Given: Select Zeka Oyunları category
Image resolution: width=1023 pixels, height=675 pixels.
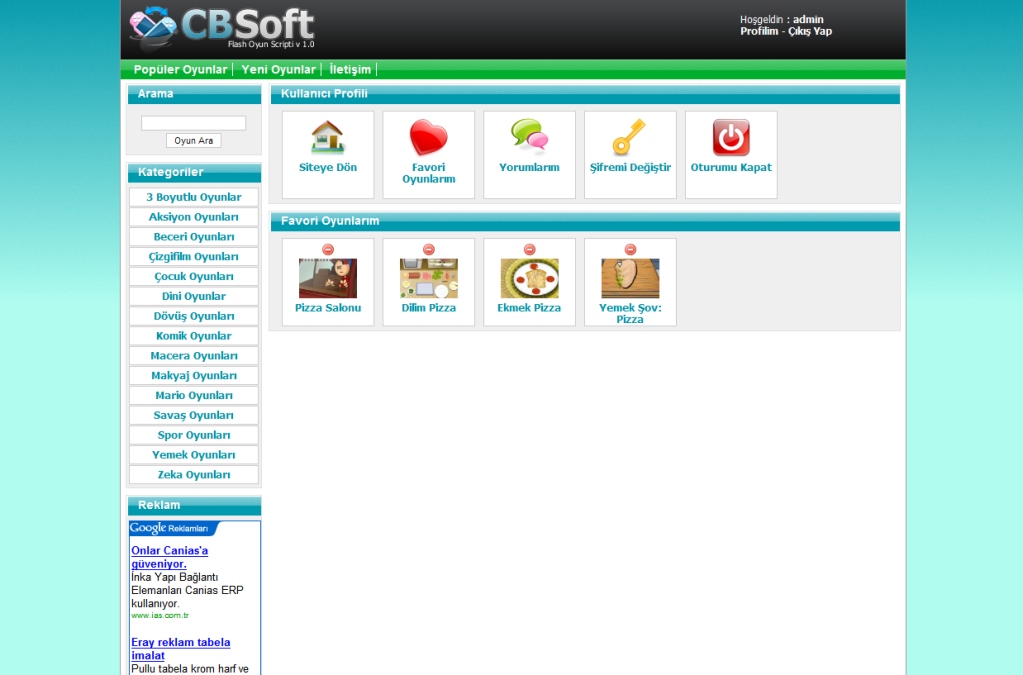Looking at the screenshot, I should (x=194, y=475).
